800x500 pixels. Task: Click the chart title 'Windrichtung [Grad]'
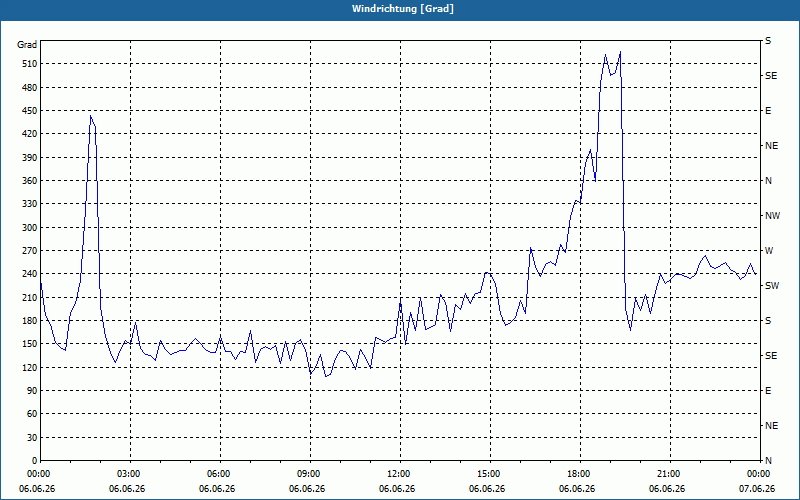pos(403,9)
